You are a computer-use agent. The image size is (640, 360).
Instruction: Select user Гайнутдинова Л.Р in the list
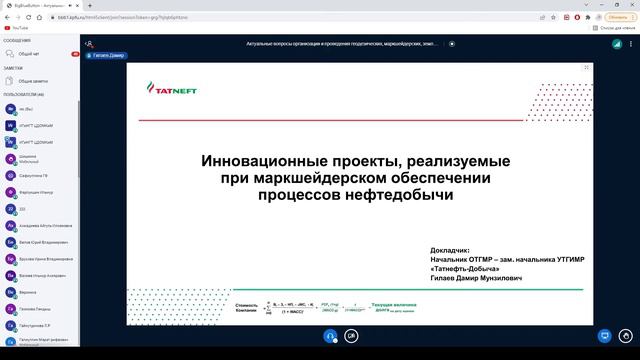pos(40,326)
